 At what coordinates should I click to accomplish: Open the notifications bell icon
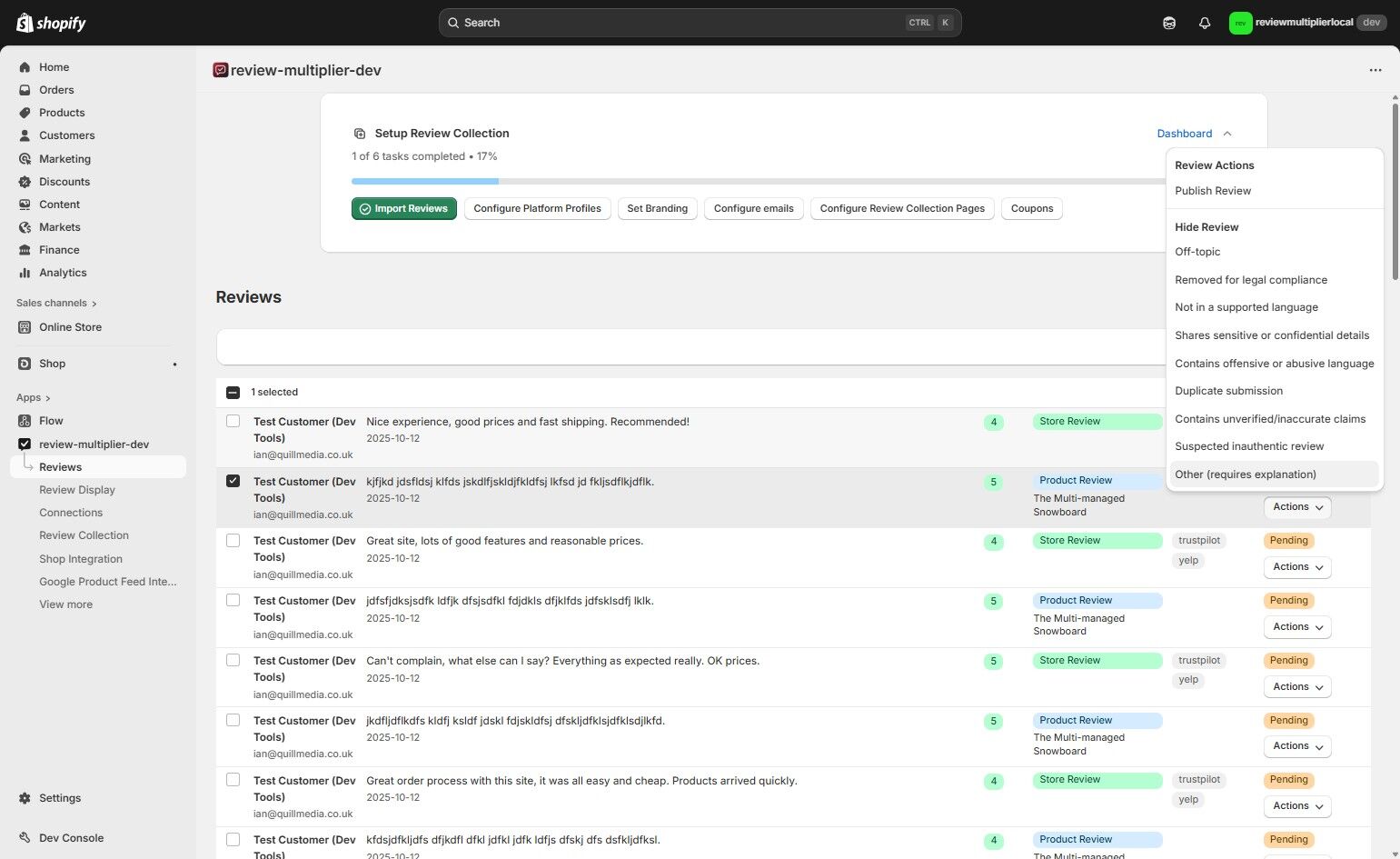click(x=1205, y=23)
